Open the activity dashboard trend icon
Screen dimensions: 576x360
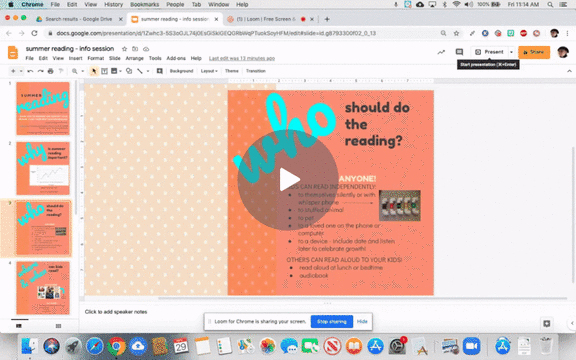441,52
